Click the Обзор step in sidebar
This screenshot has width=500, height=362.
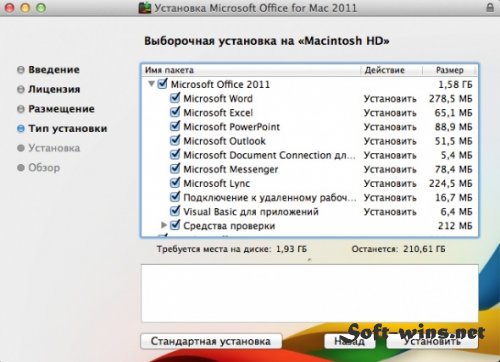(x=44, y=168)
